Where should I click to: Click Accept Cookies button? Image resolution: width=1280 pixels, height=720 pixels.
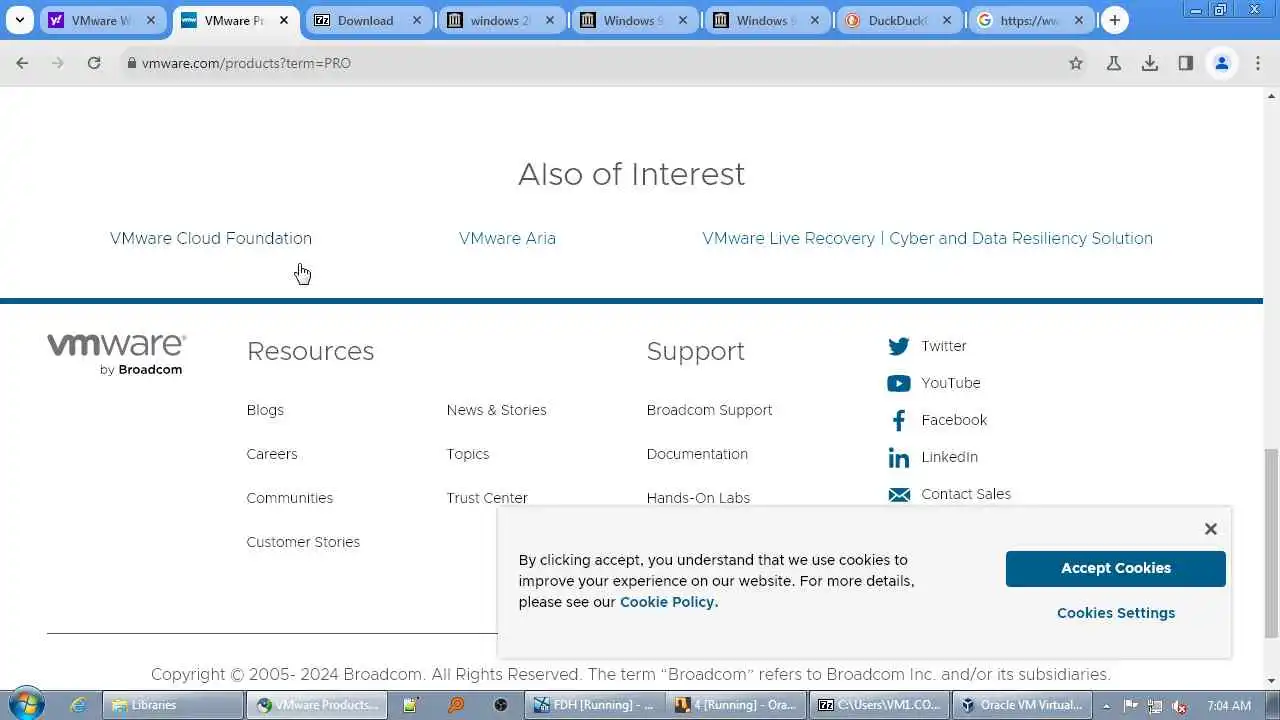(1116, 568)
